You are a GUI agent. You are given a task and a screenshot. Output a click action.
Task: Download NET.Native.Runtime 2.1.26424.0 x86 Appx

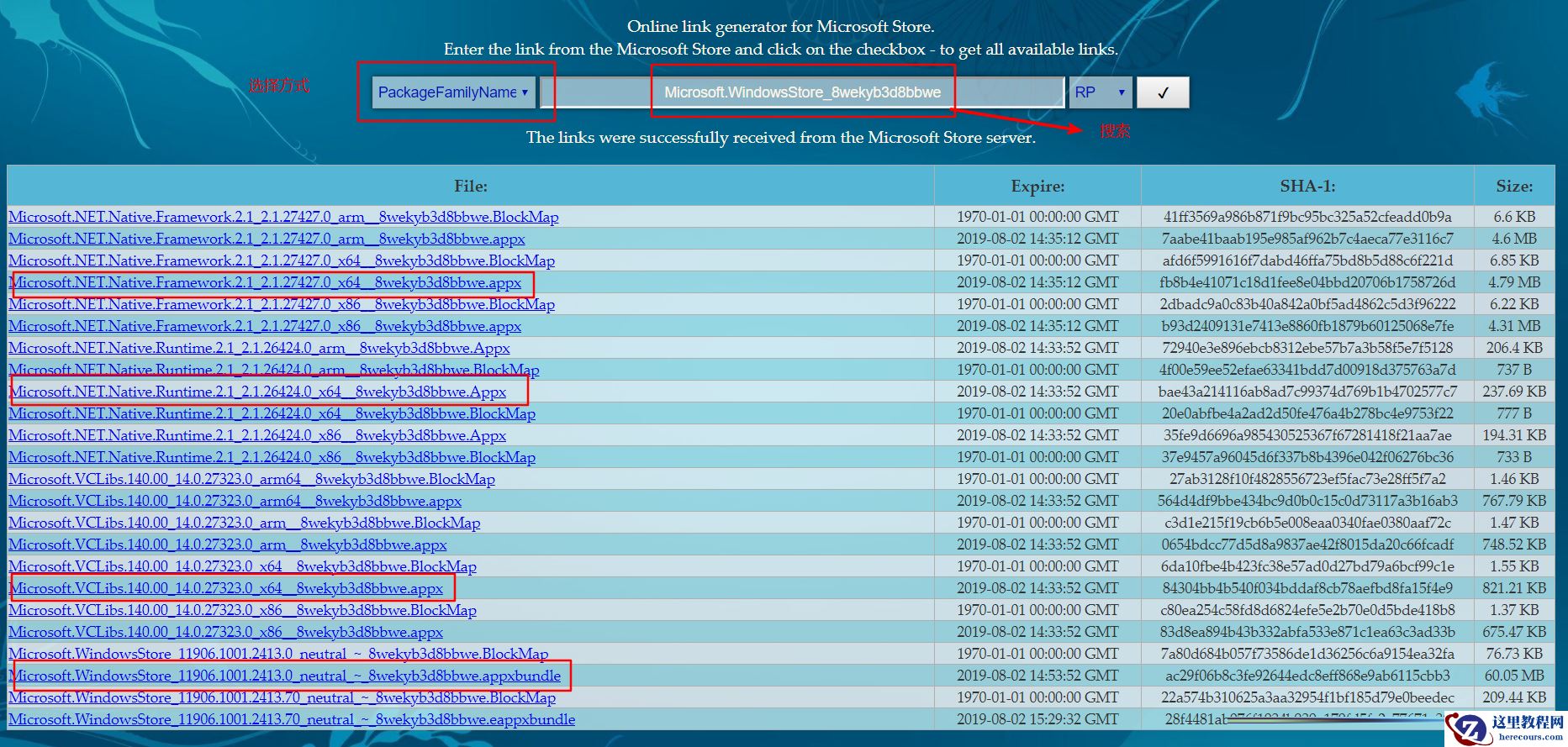coord(257,435)
